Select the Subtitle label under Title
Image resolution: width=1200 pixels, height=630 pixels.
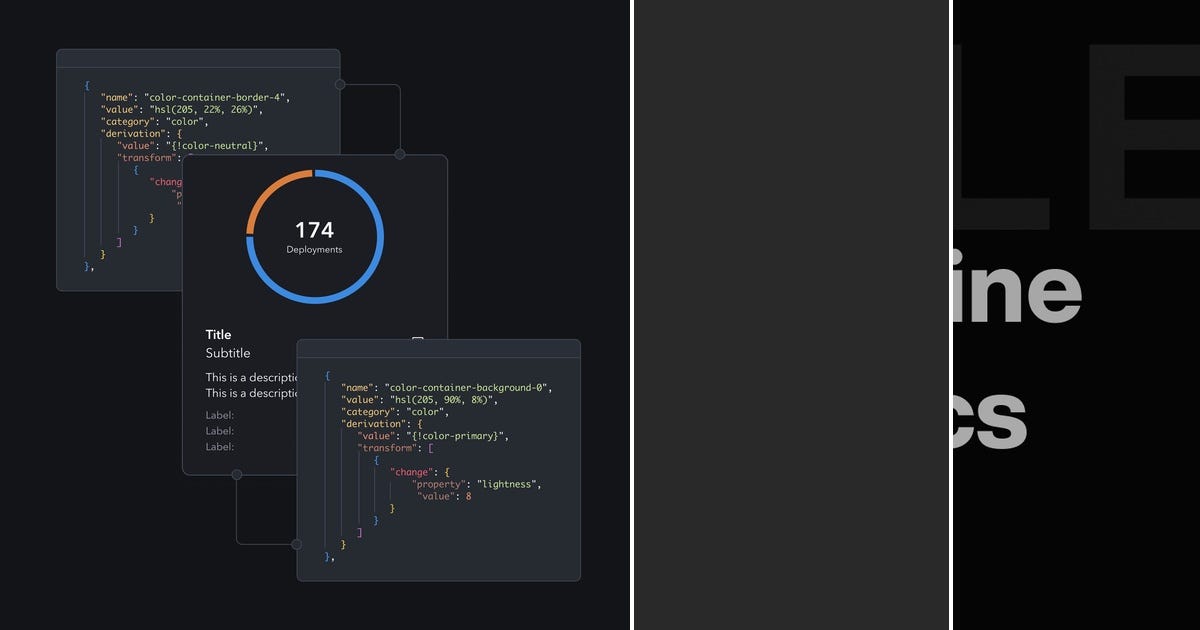coord(227,352)
